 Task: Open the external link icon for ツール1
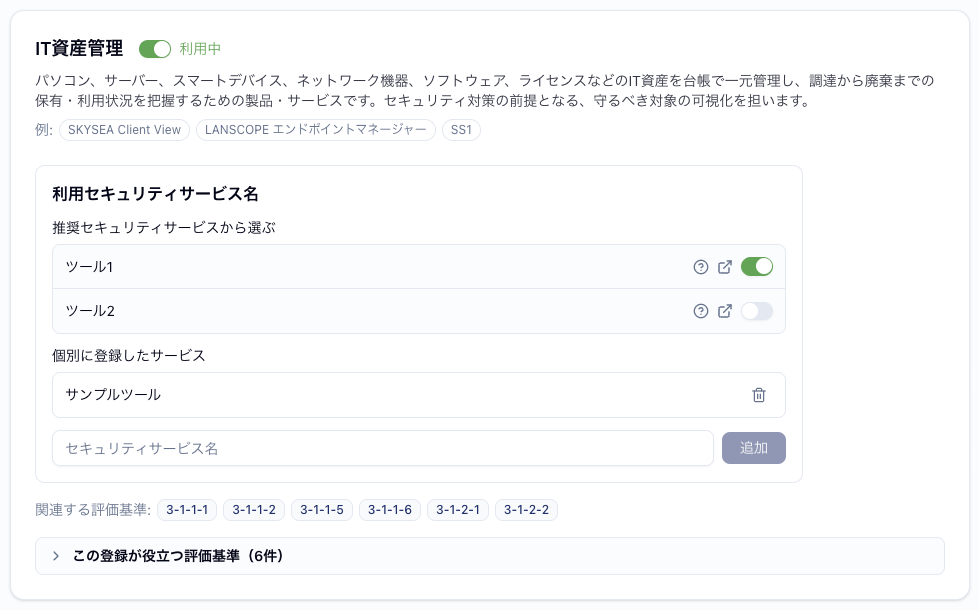point(725,267)
